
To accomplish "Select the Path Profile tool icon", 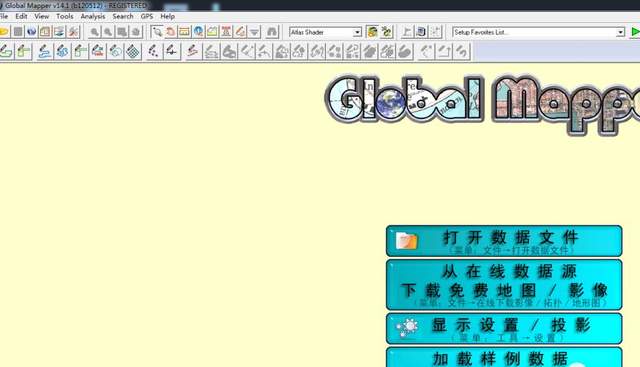I will tap(213, 32).
